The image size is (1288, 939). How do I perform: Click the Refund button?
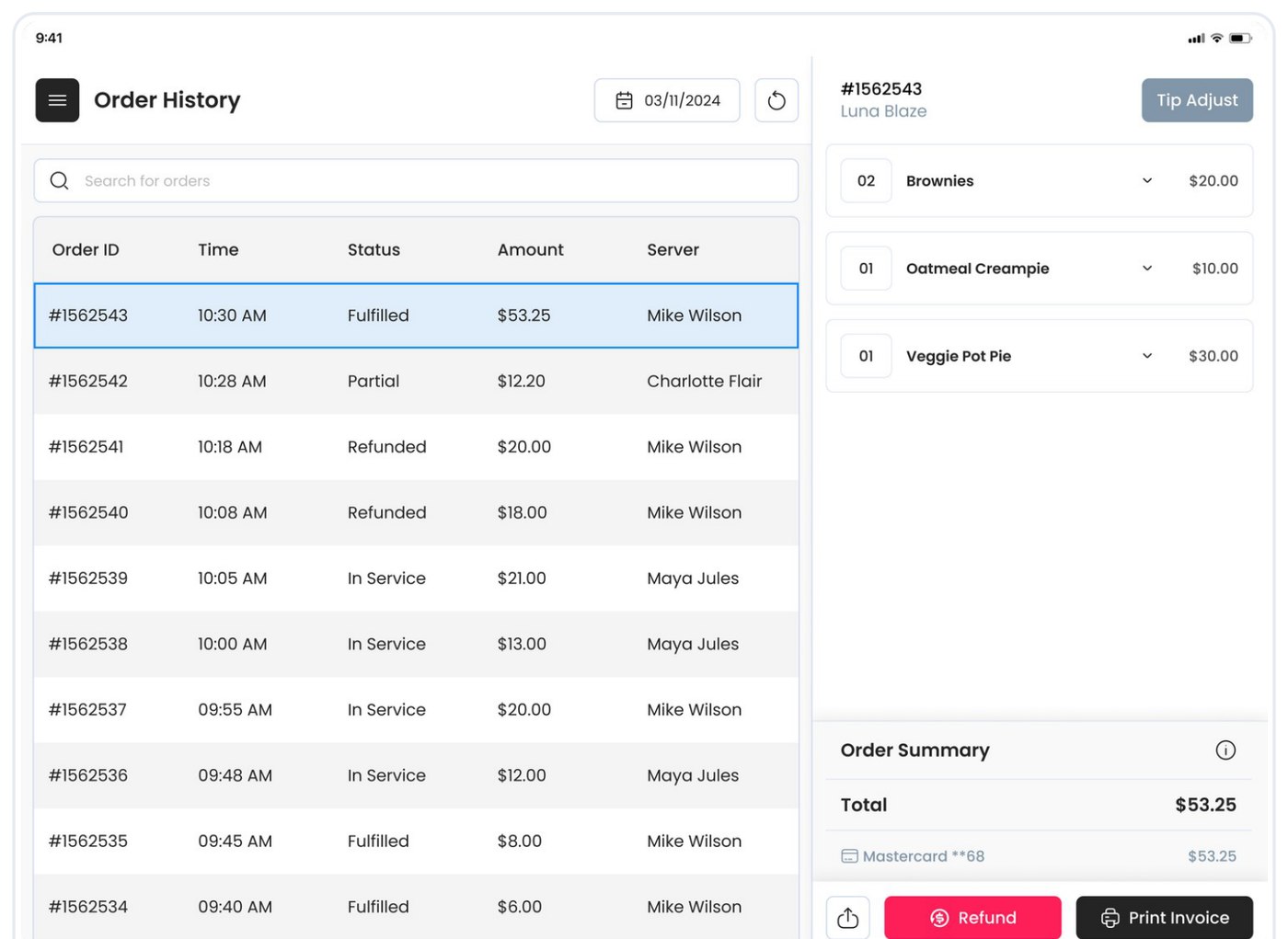click(972, 917)
